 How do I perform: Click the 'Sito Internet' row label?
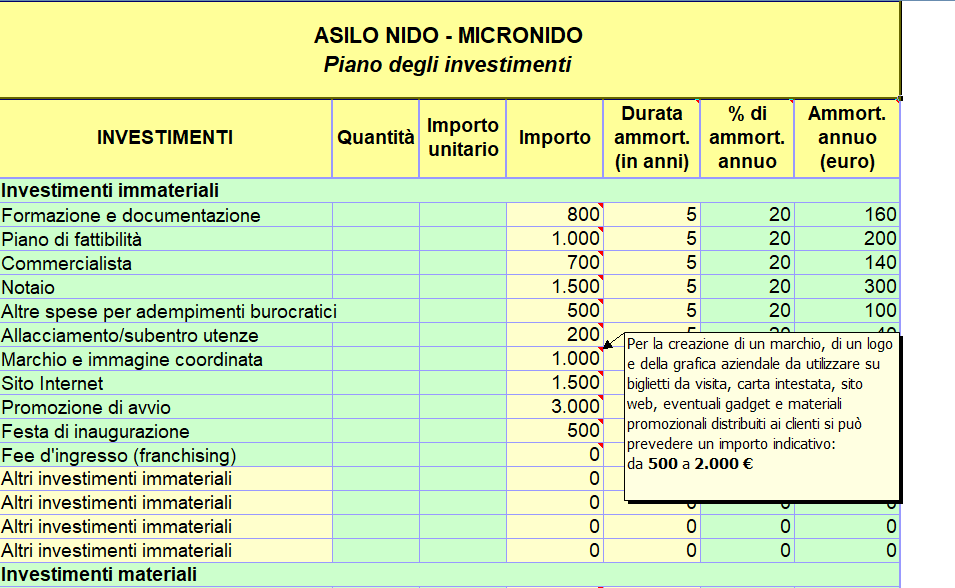(x=52, y=383)
